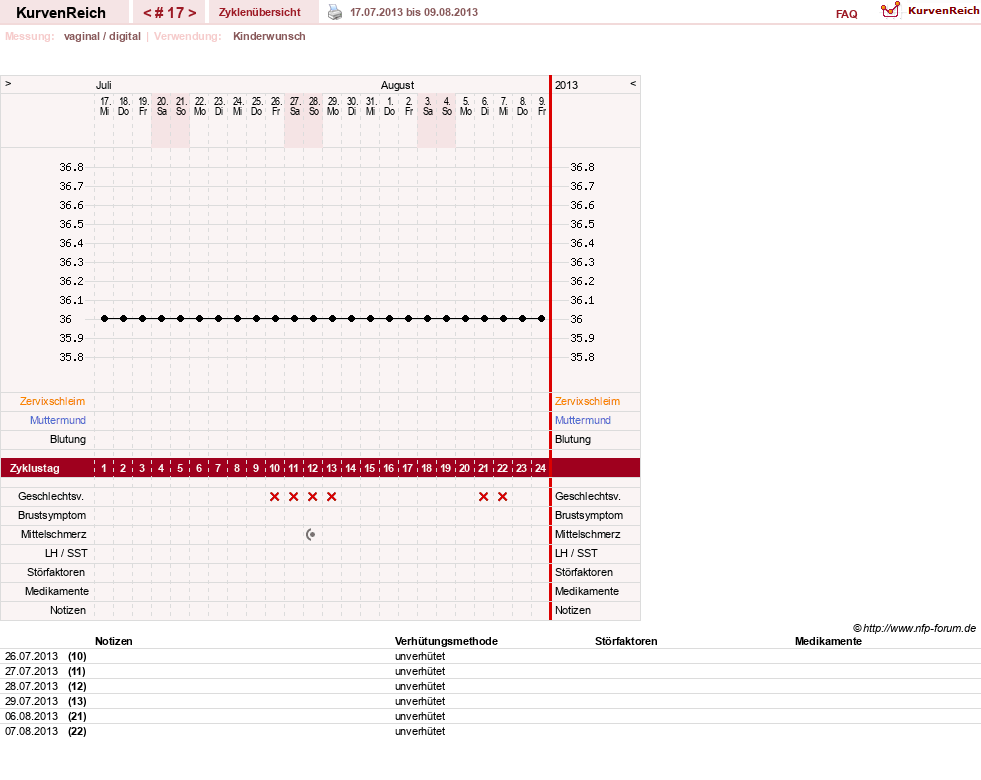Open the left Muttermund link
The height and width of the screenshot is (780, 981).
(x=58, y=420)
